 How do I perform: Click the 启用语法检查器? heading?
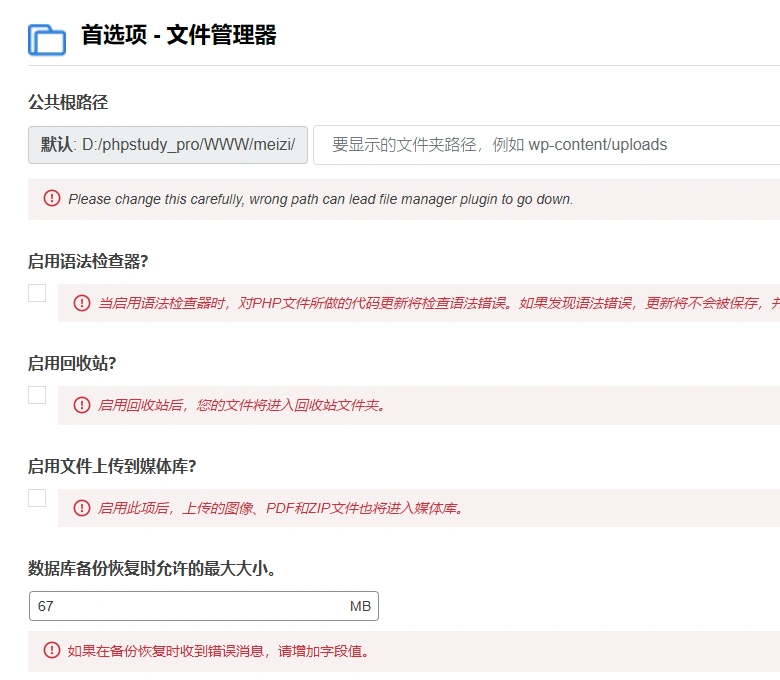tap(88, 261)
